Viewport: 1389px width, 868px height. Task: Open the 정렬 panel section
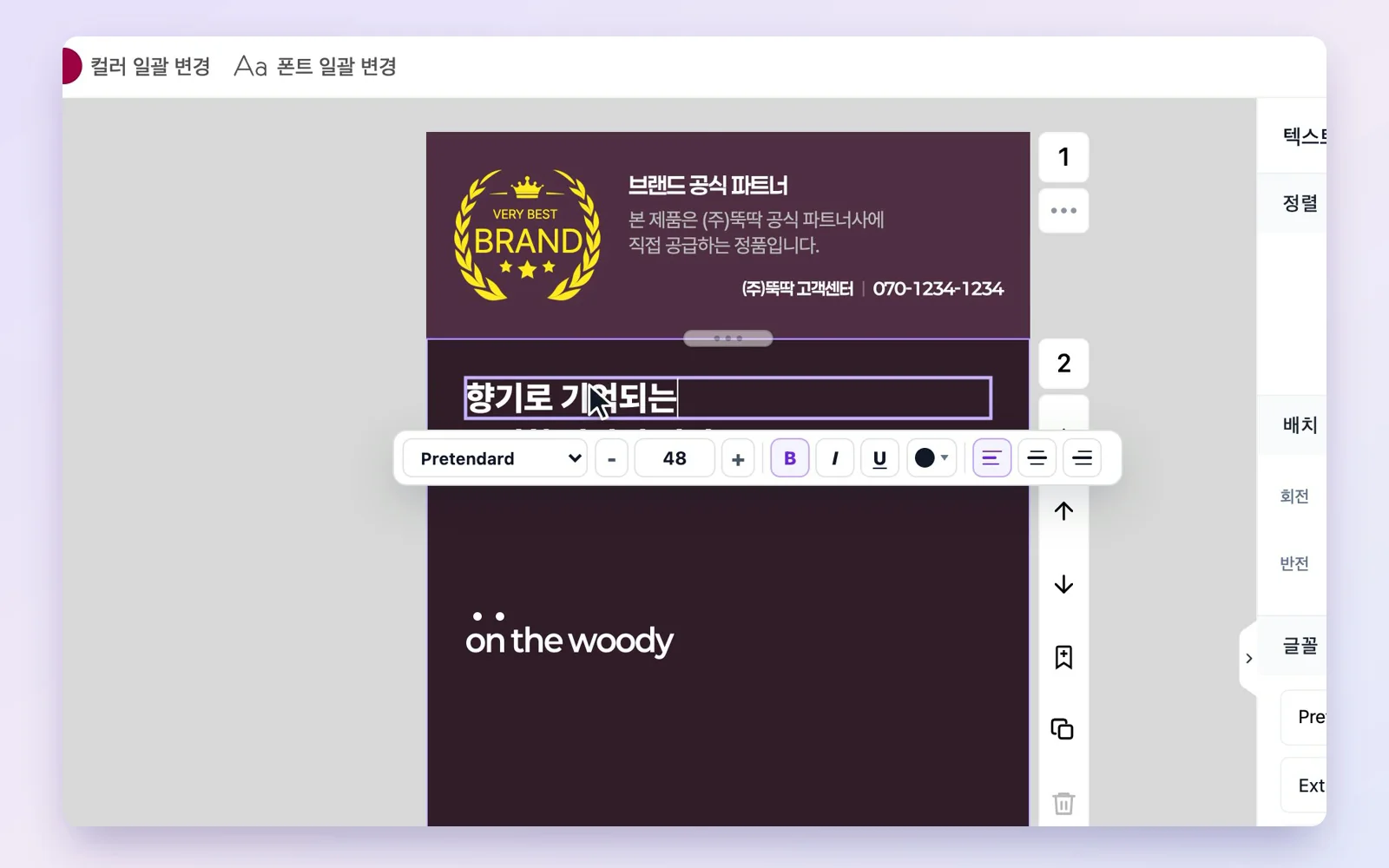click(x=1300, y=203)
